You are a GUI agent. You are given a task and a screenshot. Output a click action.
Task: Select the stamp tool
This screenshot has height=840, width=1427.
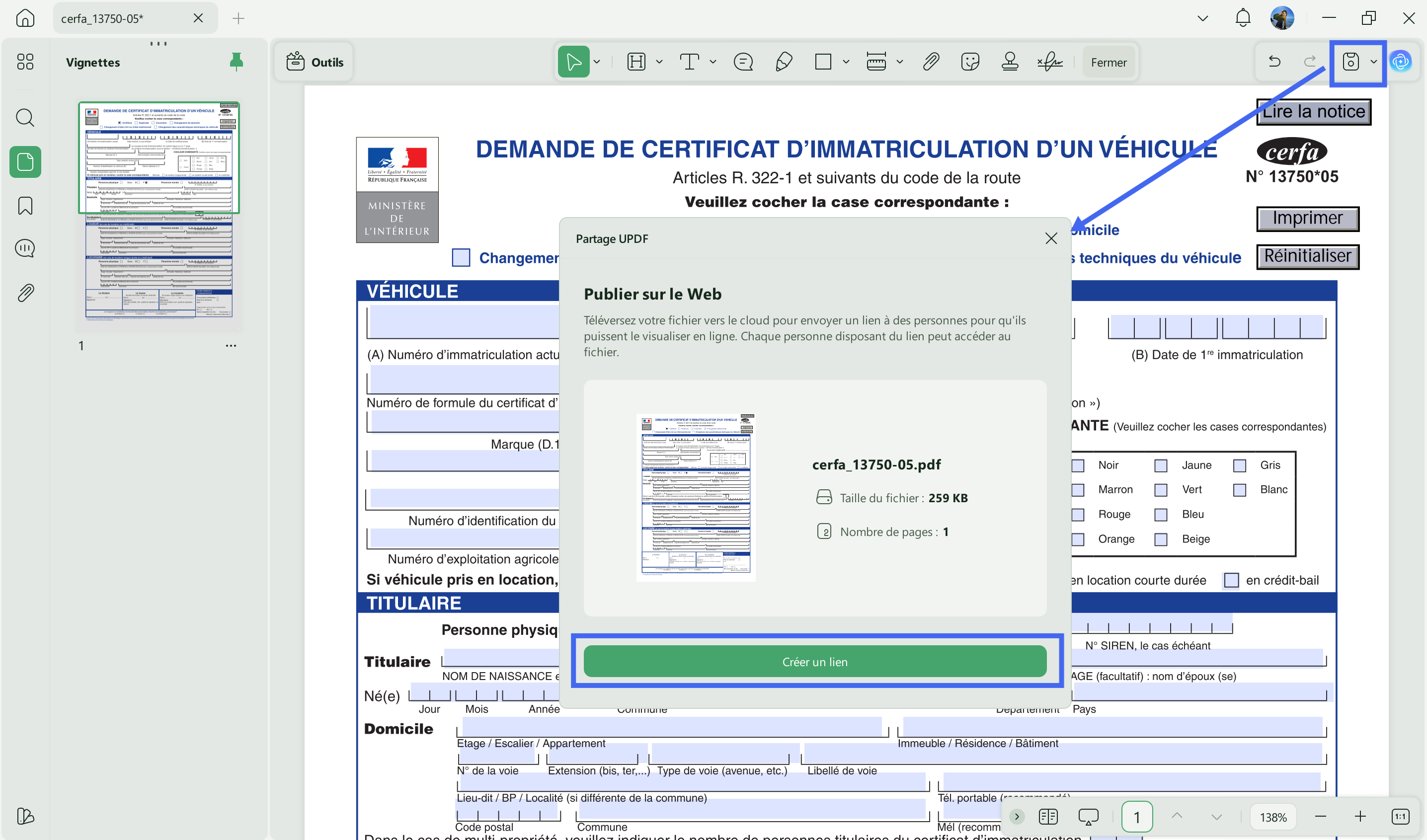[x=1010, y=62]
